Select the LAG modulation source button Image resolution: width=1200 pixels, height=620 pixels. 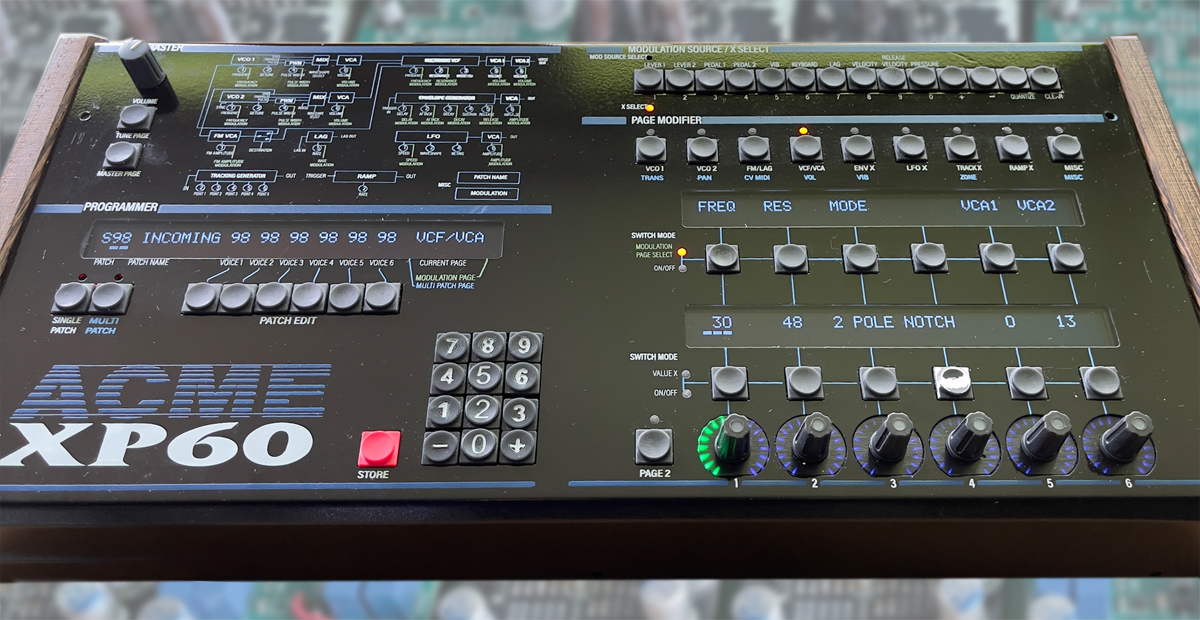(832, 78)
